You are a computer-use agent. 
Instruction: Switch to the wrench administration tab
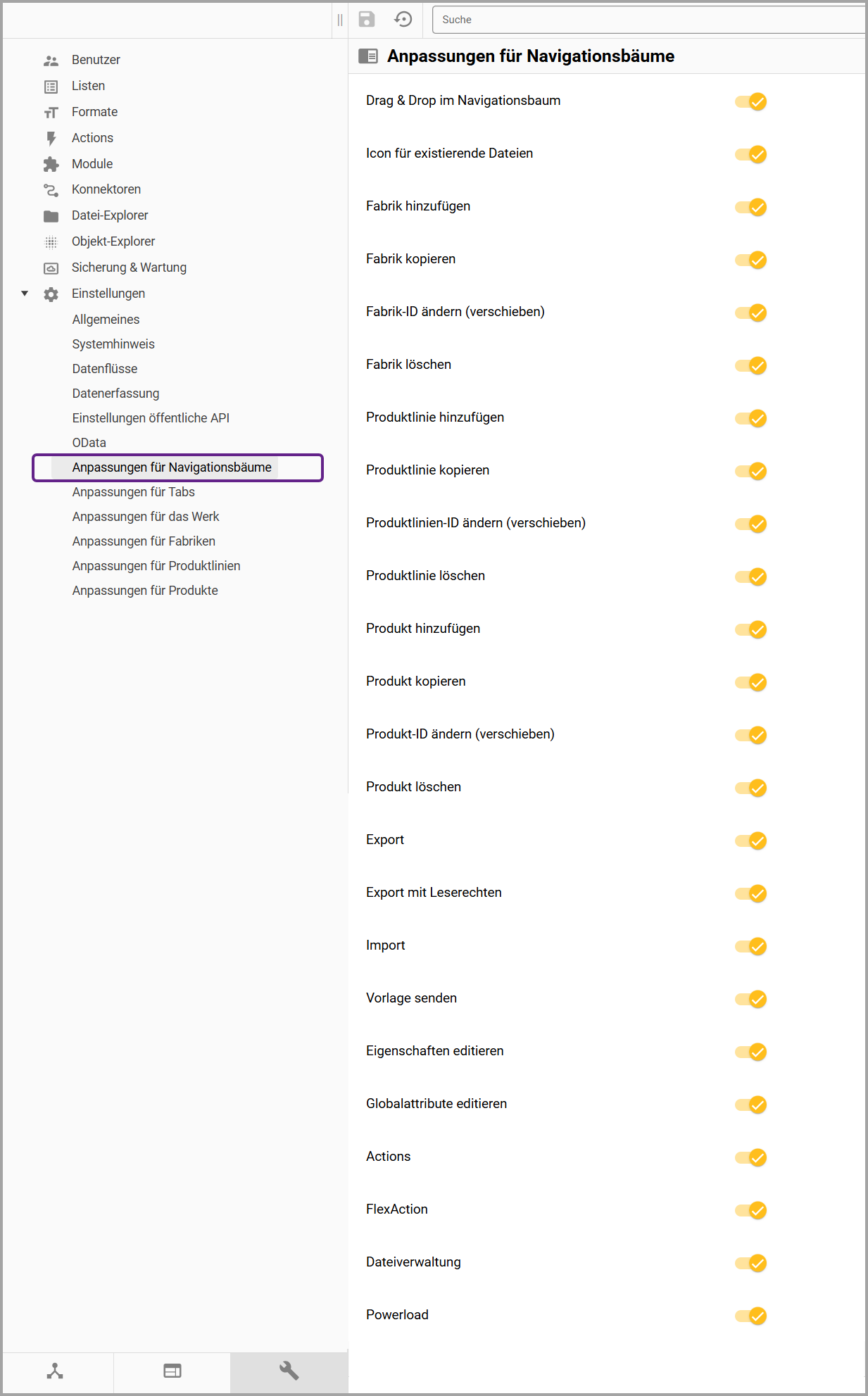coord(289,1371)
